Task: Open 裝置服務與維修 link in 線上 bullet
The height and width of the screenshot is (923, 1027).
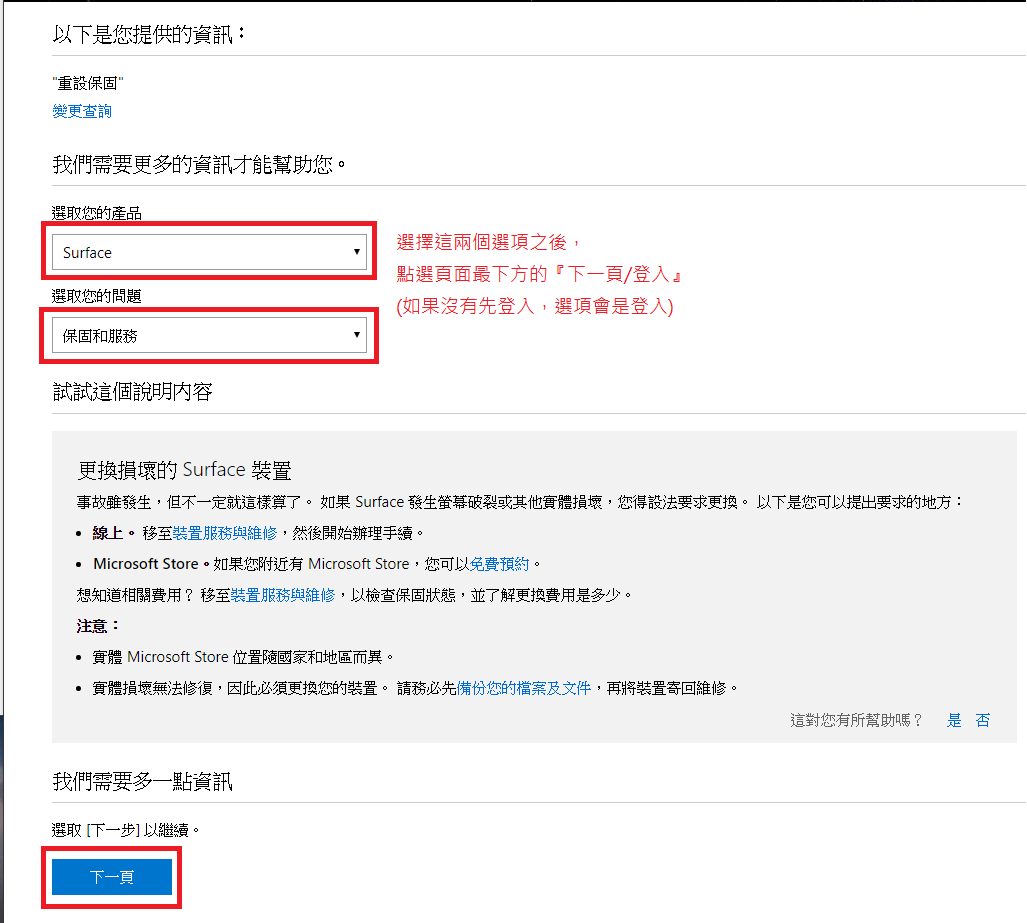Action: coord(225,533)
